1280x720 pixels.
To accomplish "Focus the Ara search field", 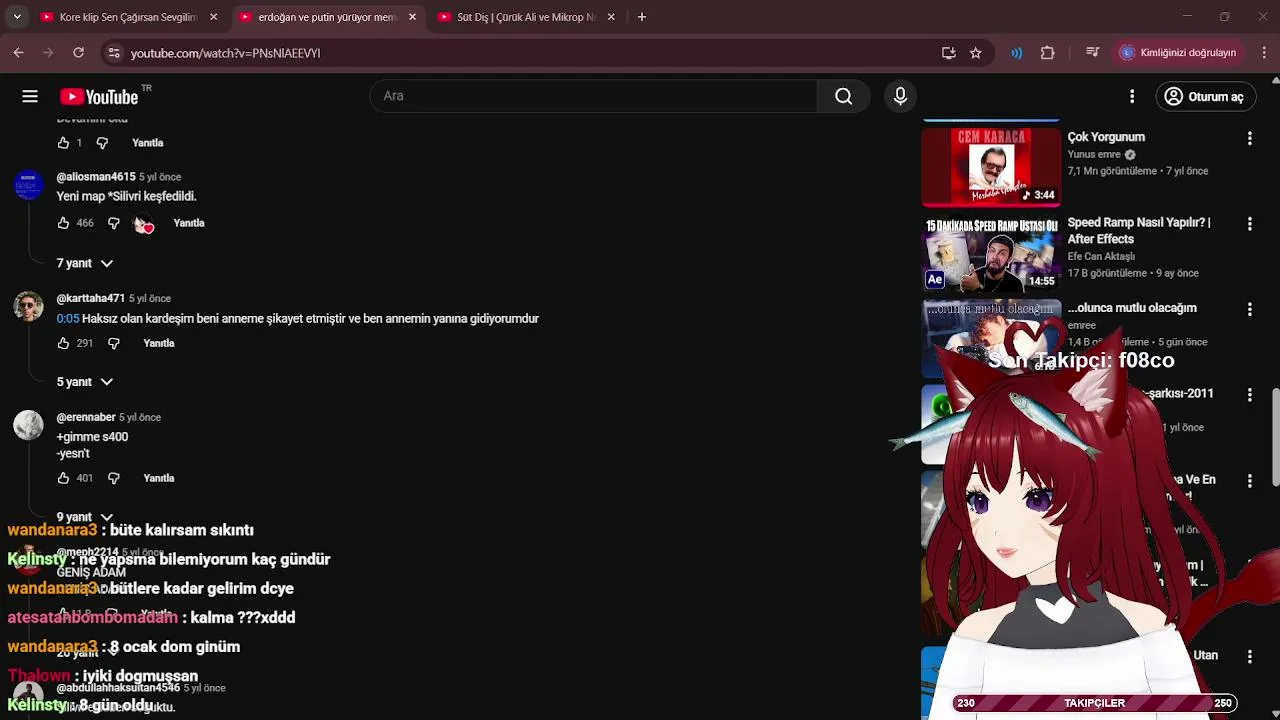I will (x=593, y=96).
